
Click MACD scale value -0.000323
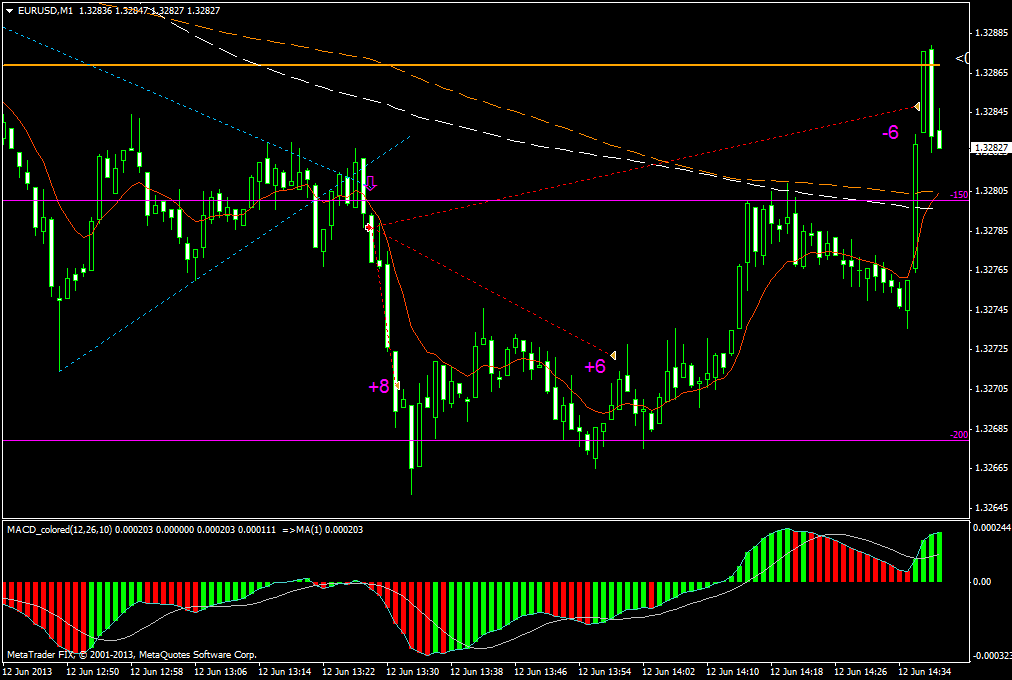click(x=991, y=655)
